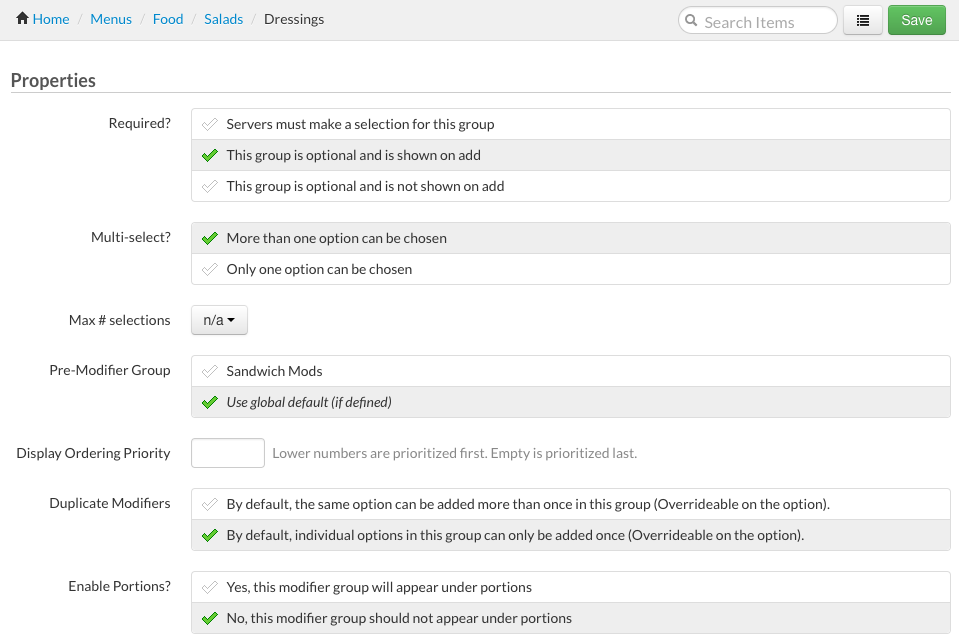Screen dimensions: 959x638
Task: Open the Salads breadcrumb link
Action: [x=224, y=19]
